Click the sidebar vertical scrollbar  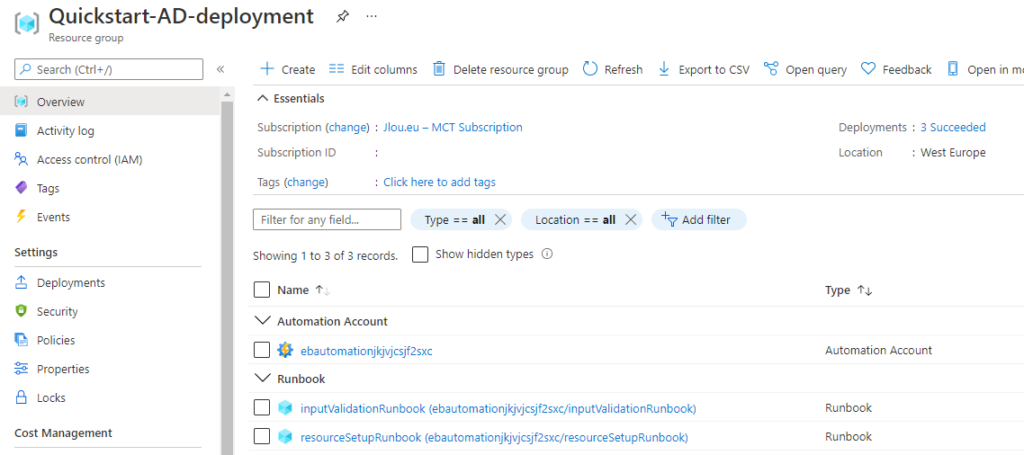pyautogui.click(x=228, y=277)
